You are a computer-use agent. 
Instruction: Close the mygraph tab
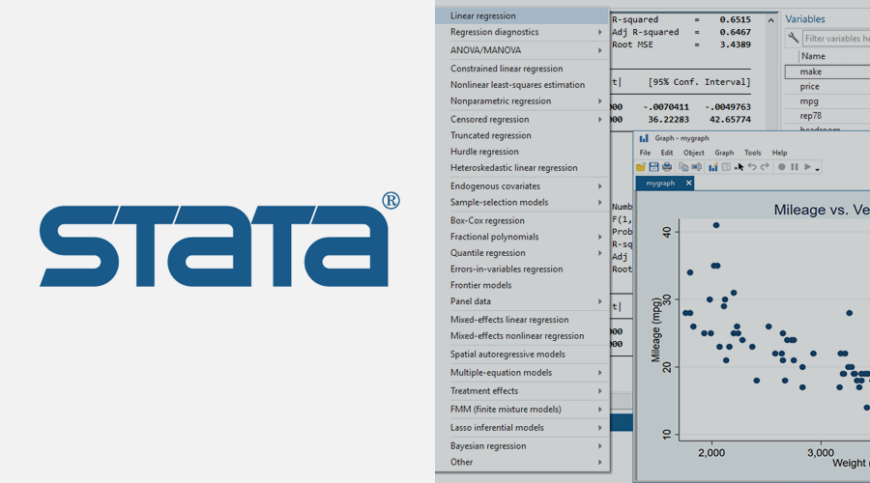click(689, 183)
